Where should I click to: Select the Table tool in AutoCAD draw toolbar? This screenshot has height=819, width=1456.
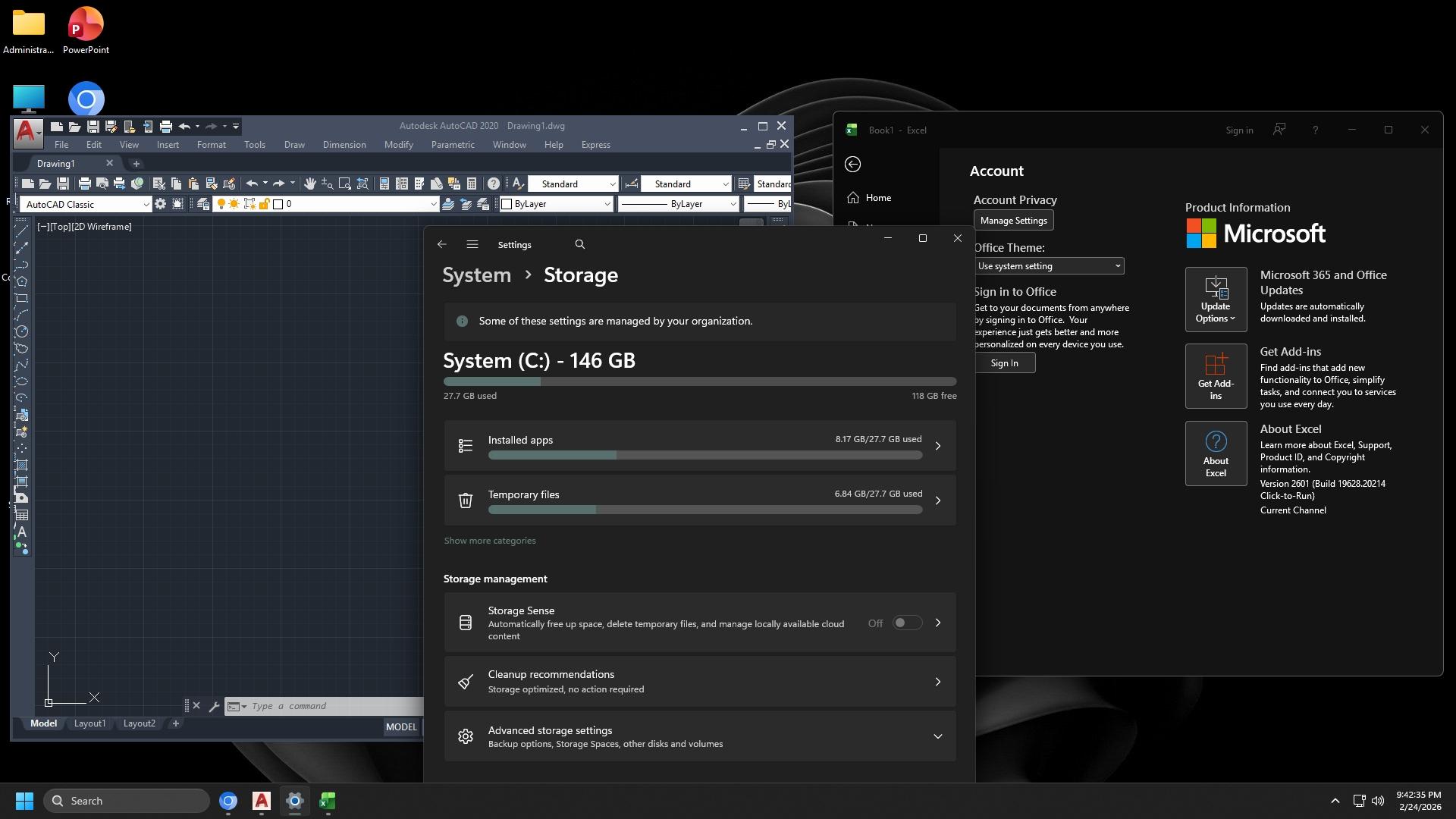22,515
